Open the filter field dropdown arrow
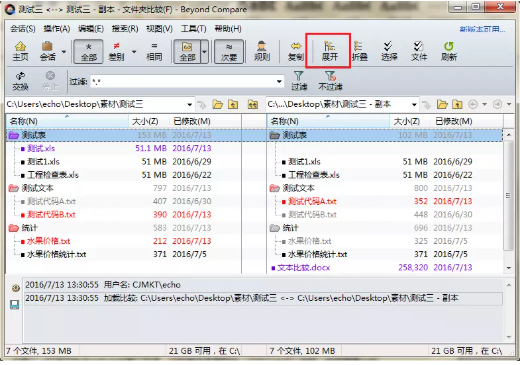520x365 pixels. pos(279,81)
